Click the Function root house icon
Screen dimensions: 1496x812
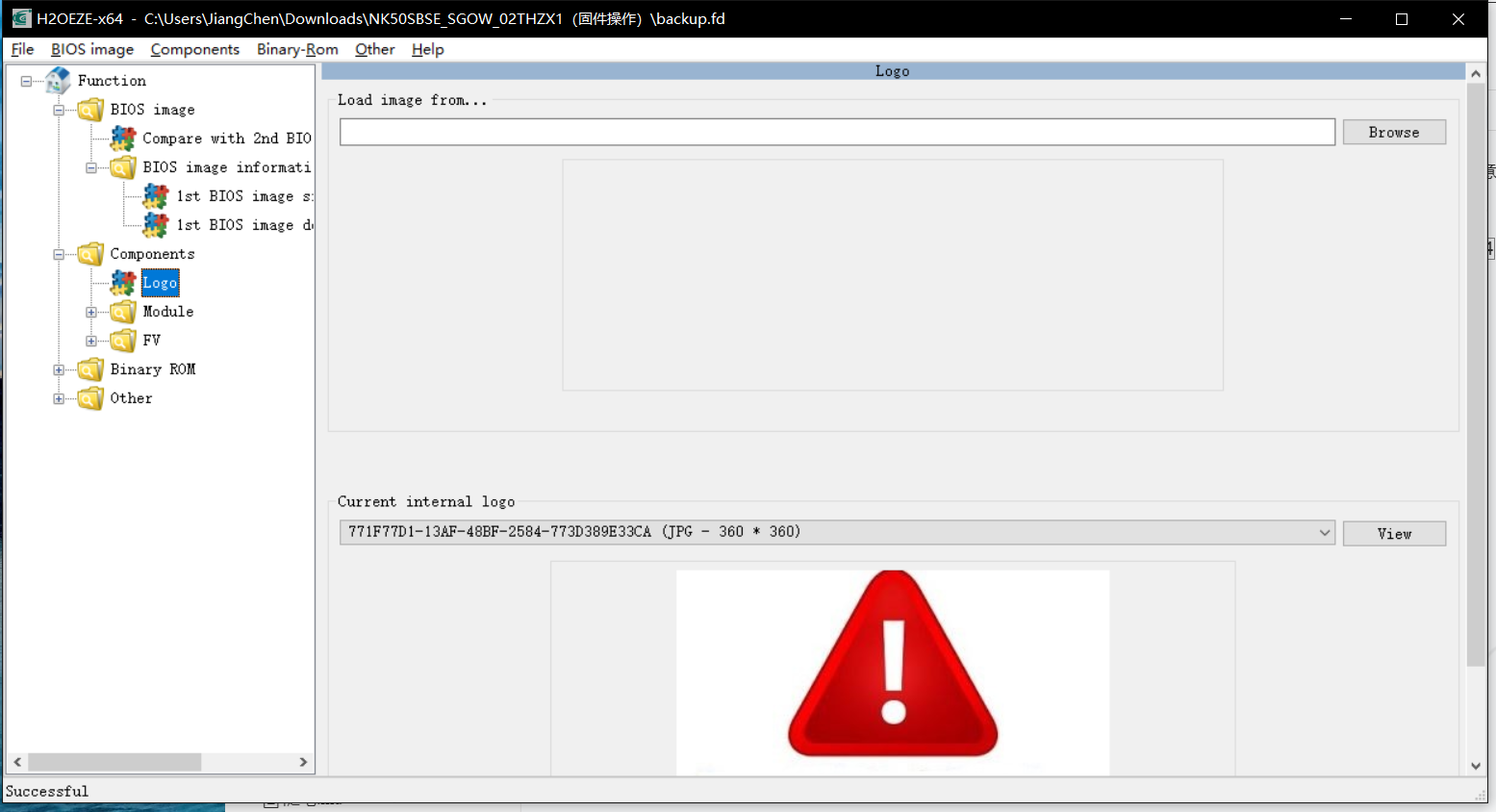(x=58, y=81)
